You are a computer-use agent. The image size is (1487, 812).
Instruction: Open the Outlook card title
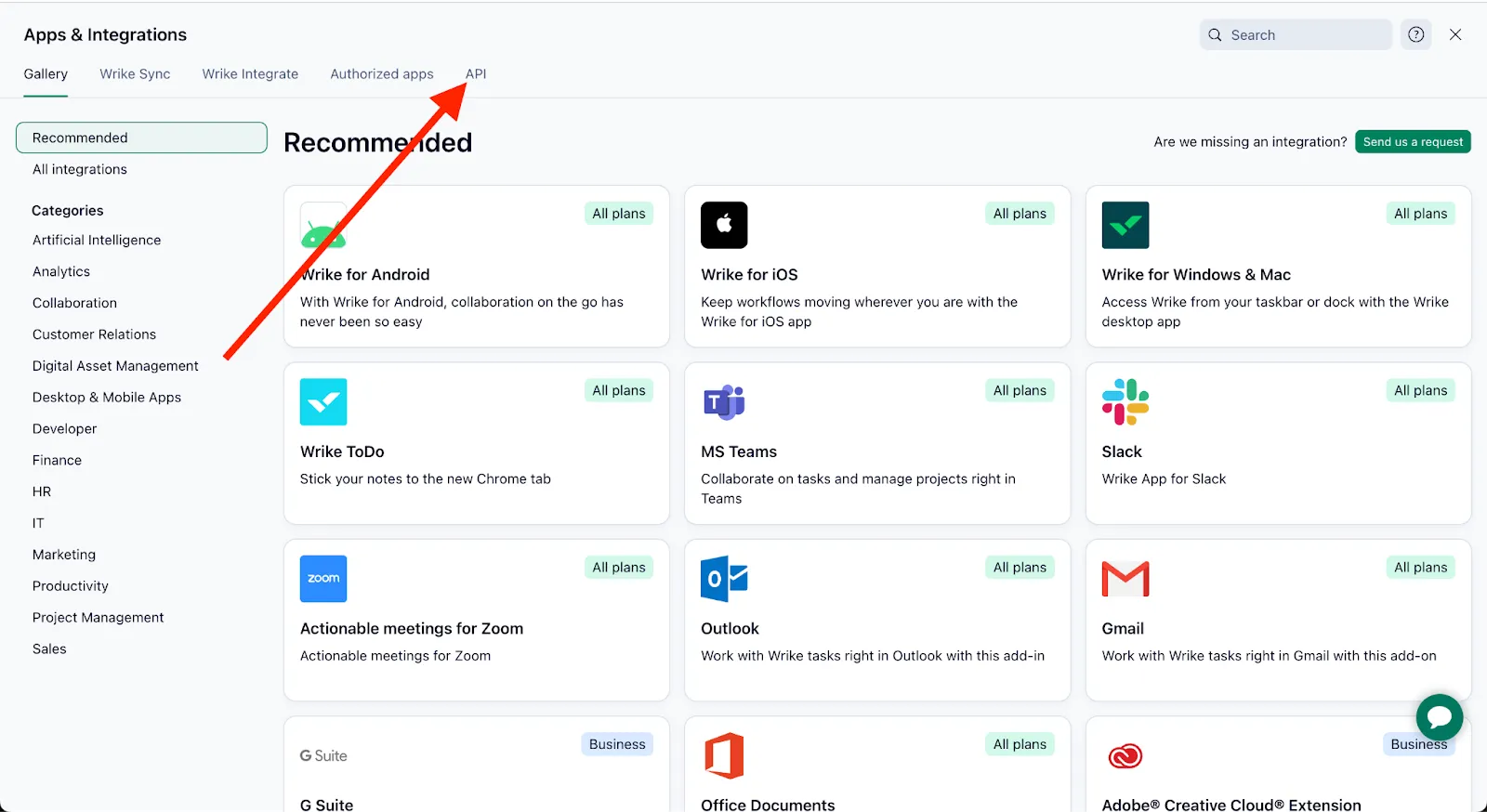tap(730, 629)
